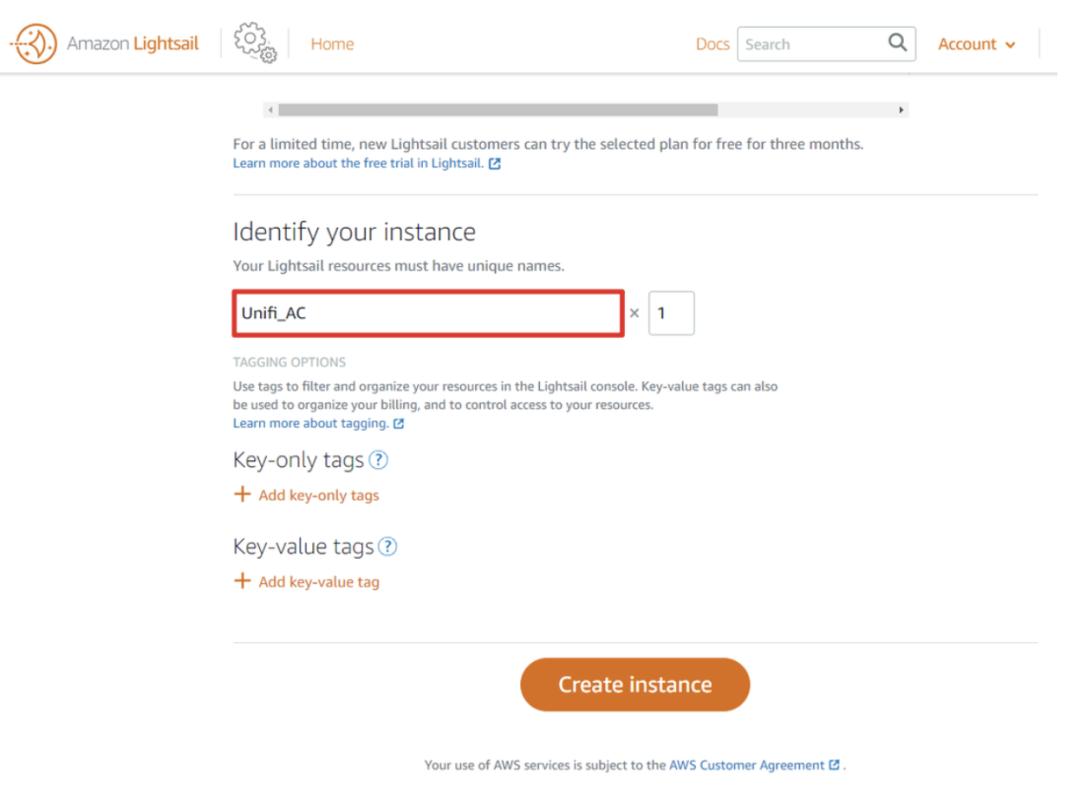Open Learn more about tagging link
Image resolution: width=1080 pixels, height=792 pixels.
tap(310, 423)
